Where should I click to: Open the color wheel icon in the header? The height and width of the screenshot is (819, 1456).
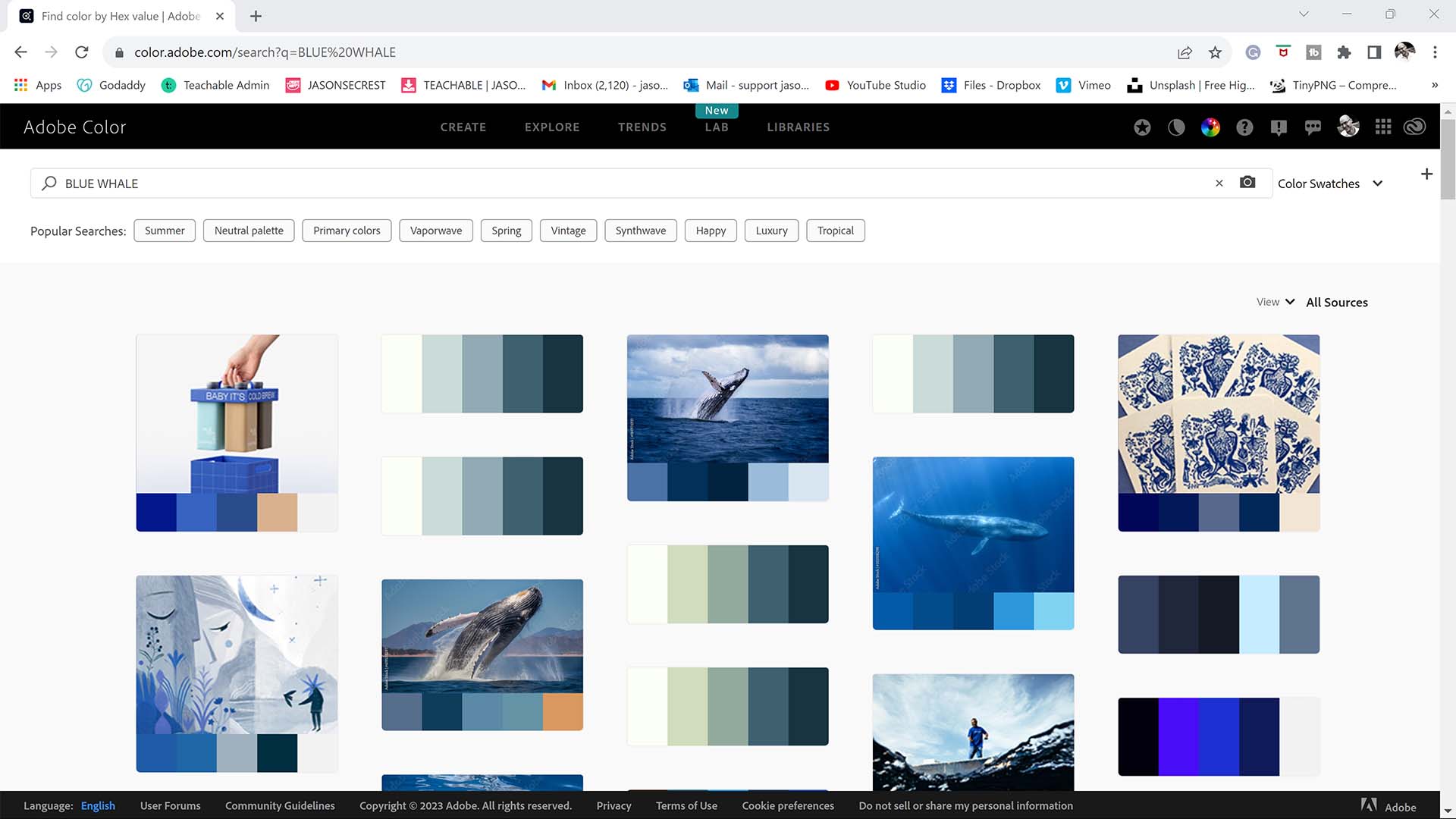pos(1210,127)
